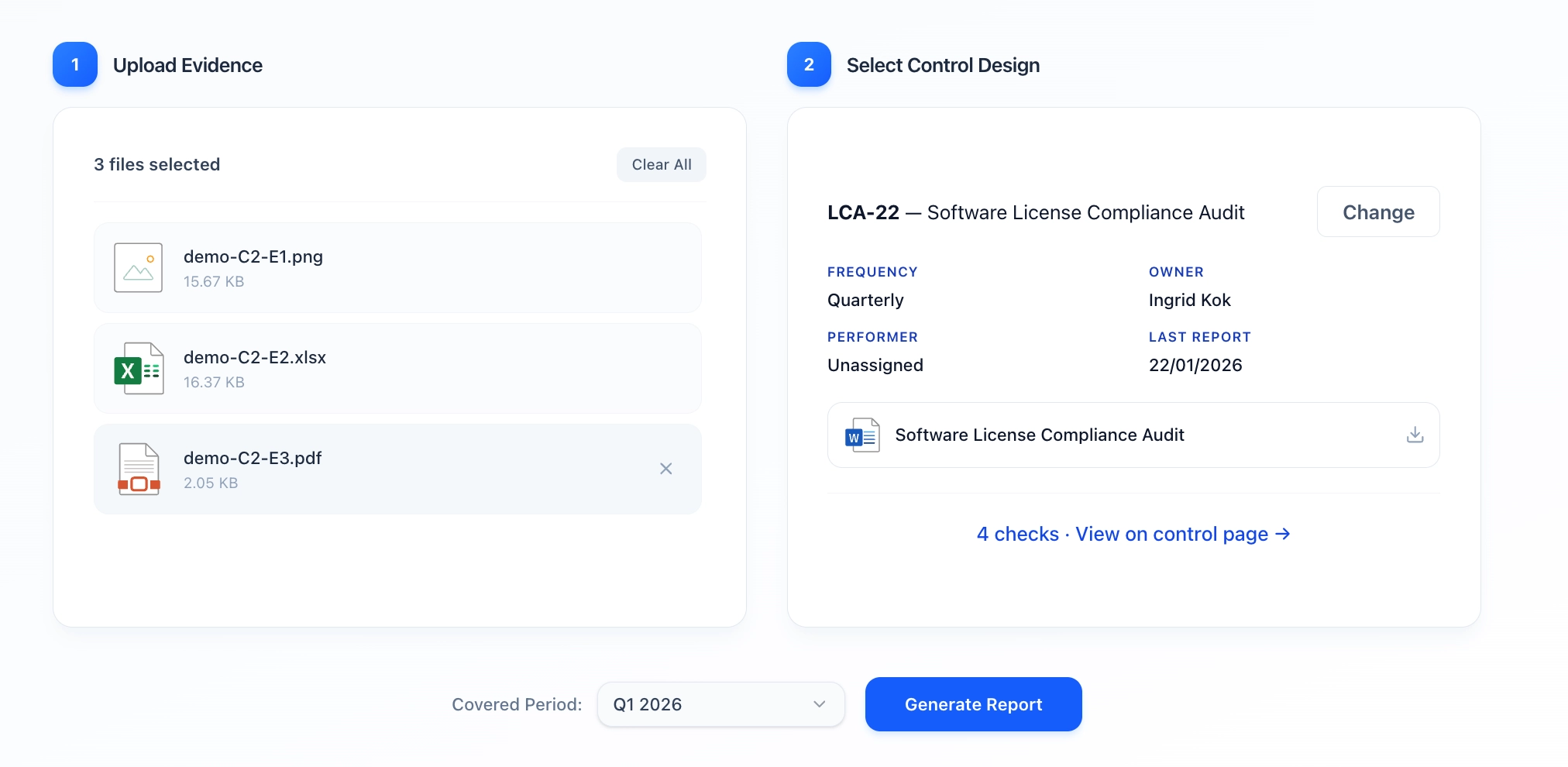Select the demo-C2-E2.xlsx file row
Screen dimensions: 1568x767
[397, 369]
